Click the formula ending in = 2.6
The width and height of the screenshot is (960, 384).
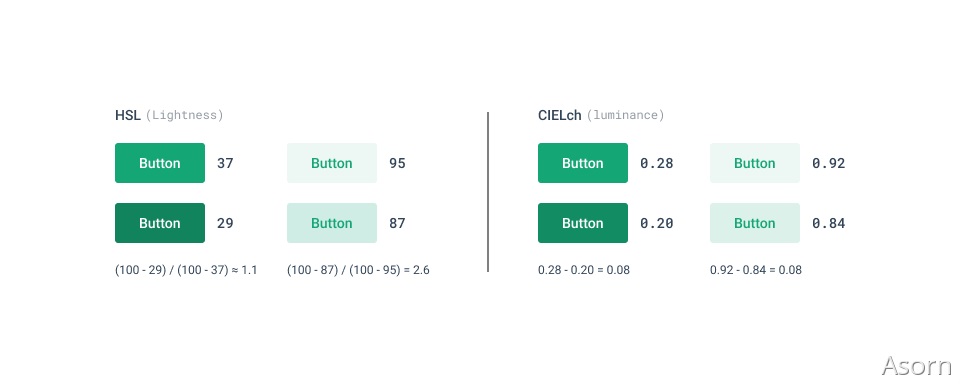[x=358, y=270]
